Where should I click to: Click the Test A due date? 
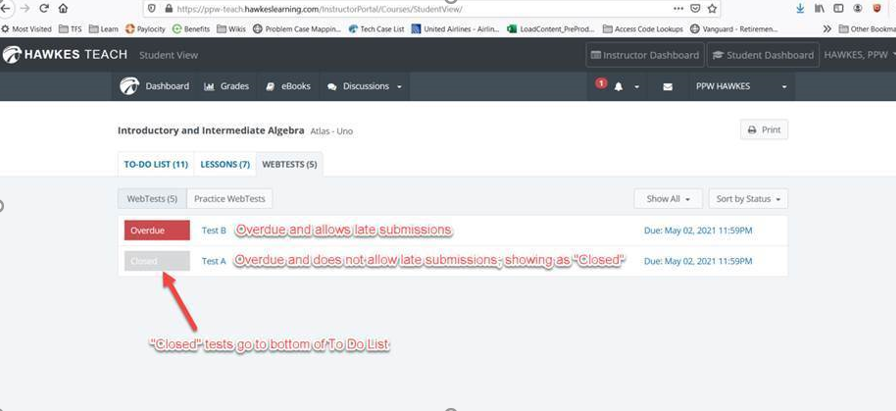click(x=698, y=261)
